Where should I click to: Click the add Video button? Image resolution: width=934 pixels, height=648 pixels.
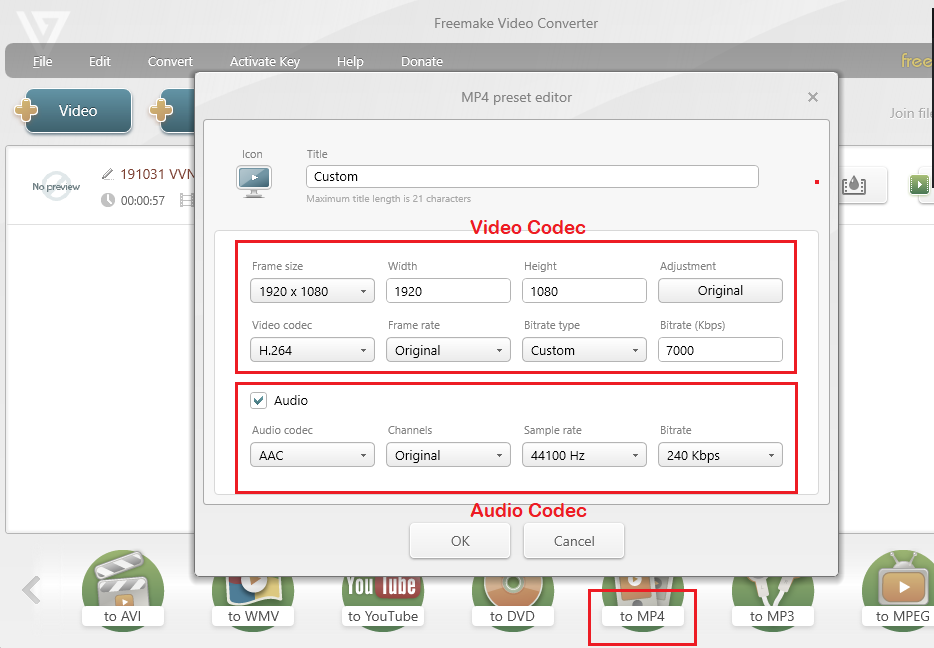(x=78, y=111)
